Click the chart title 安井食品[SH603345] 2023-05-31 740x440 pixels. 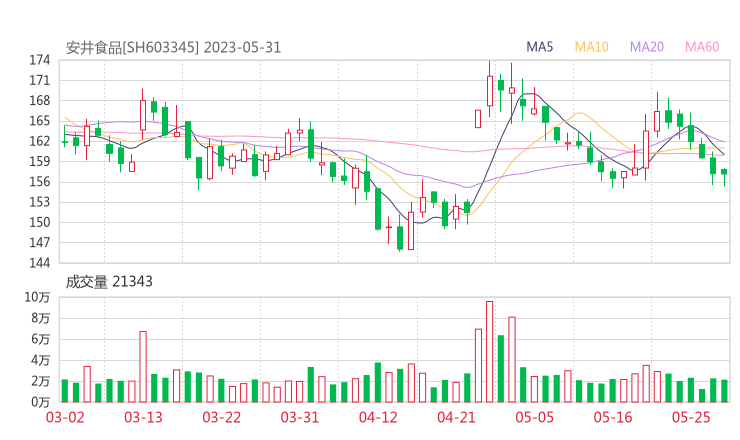pos(173,48)
